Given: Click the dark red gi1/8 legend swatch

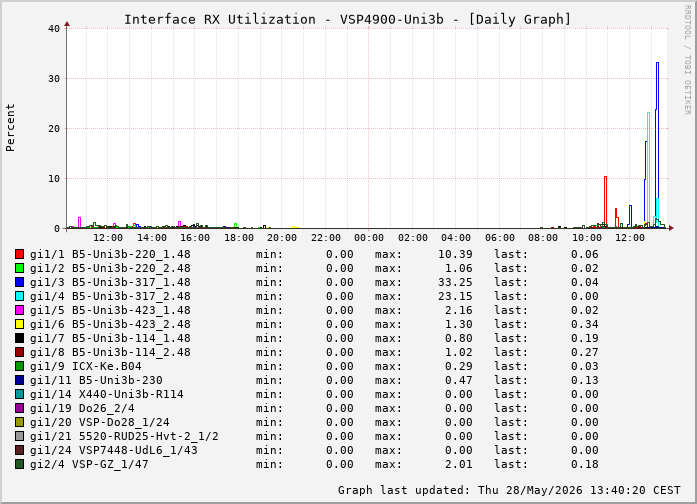Looking at the screenshot, I should click(x=19, y=352).
